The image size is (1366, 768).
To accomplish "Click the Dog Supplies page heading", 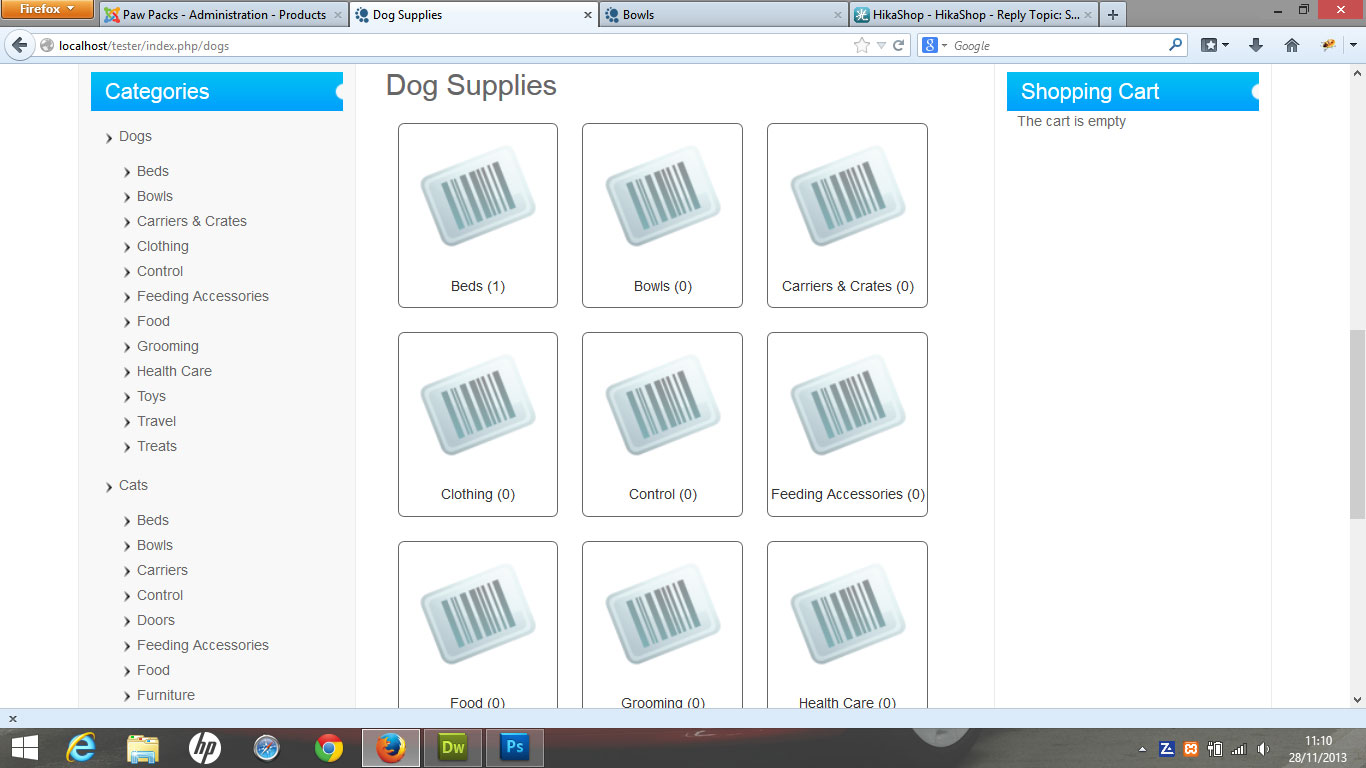I will tap(471, 85).
